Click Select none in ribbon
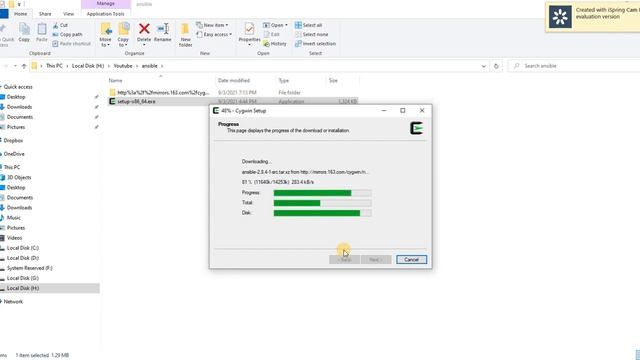640x360 pixels. tap(311, 34)
